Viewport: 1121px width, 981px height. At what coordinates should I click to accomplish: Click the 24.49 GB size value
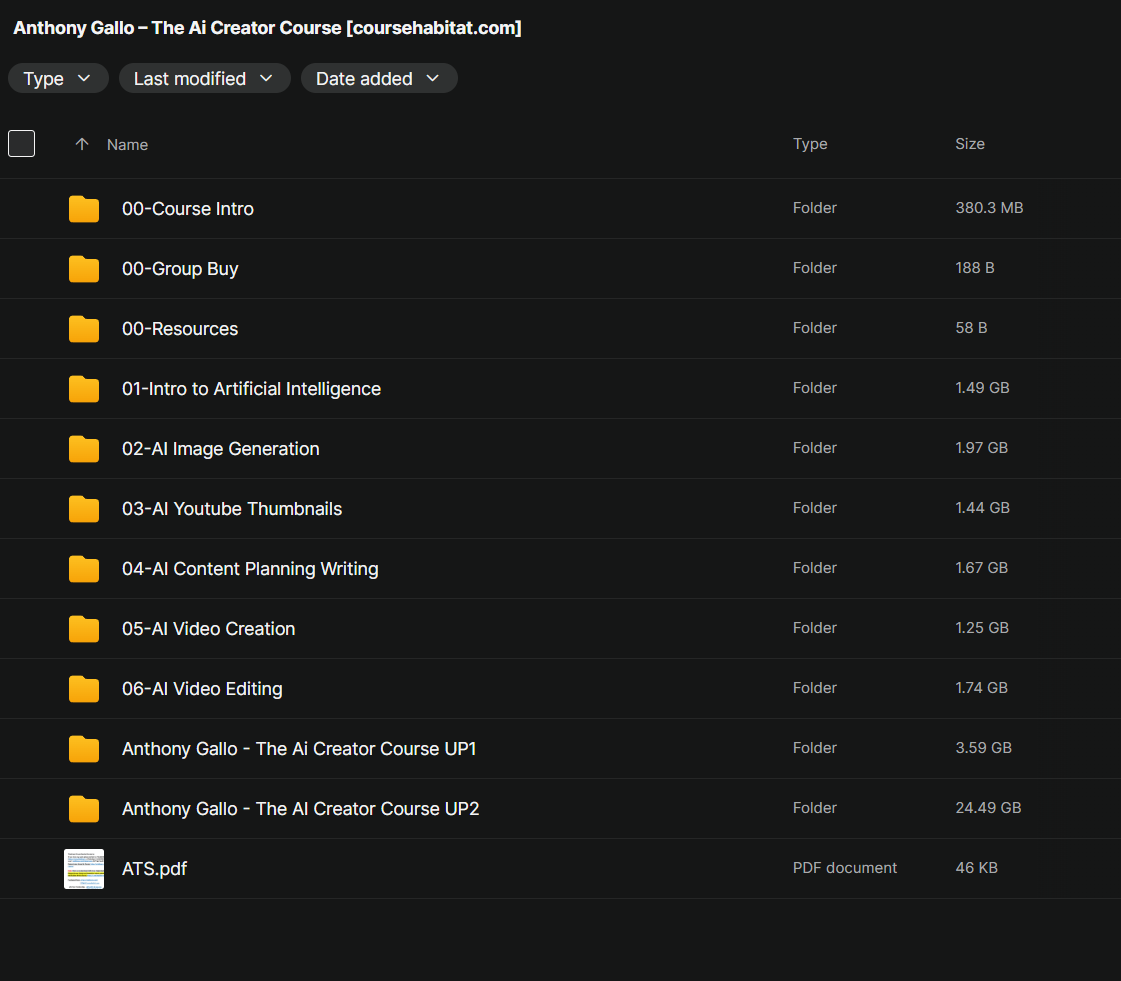[988, 808]
